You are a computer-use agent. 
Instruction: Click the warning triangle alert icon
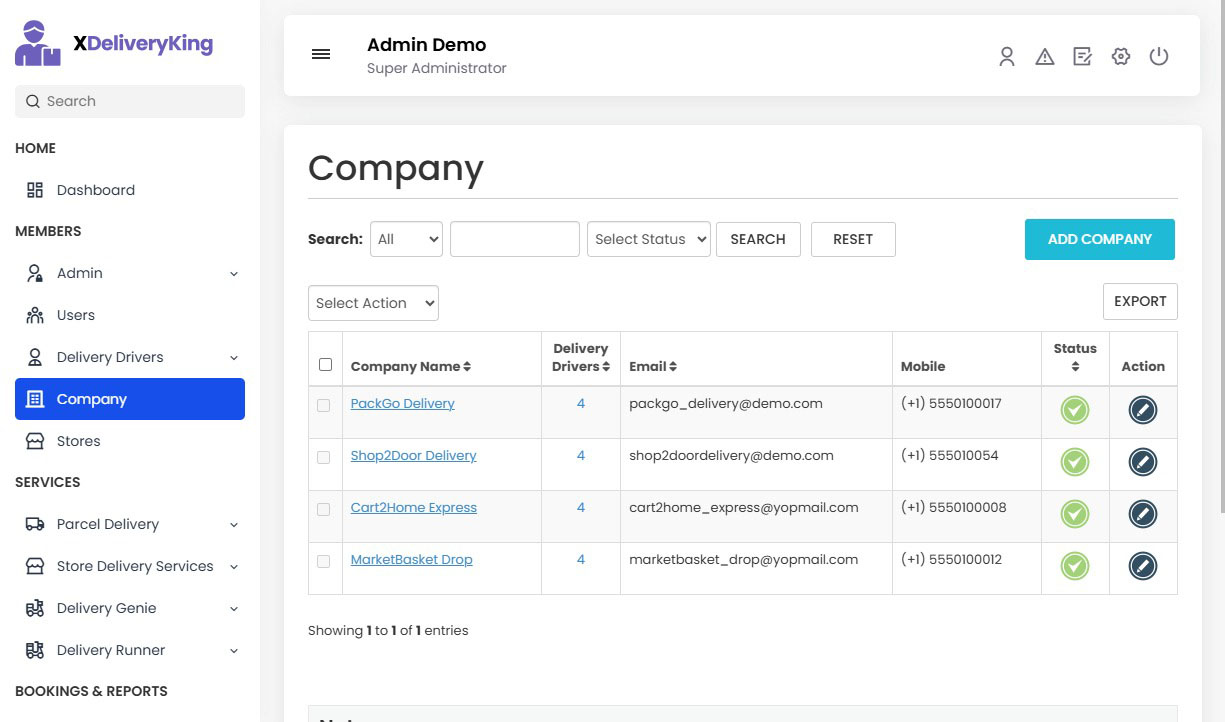pos(1045,57)
